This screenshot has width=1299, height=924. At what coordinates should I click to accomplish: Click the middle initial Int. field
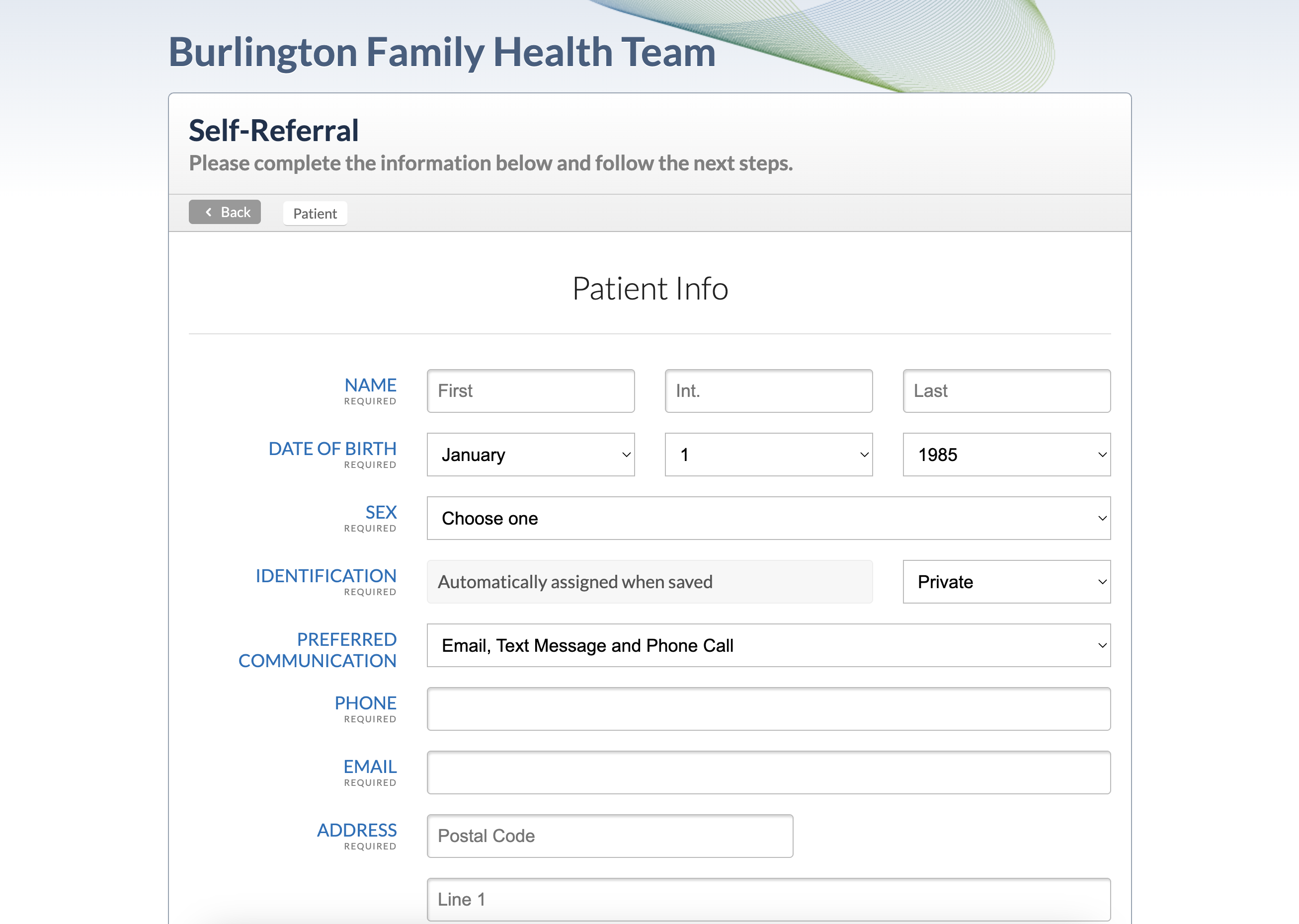point(768,391)
